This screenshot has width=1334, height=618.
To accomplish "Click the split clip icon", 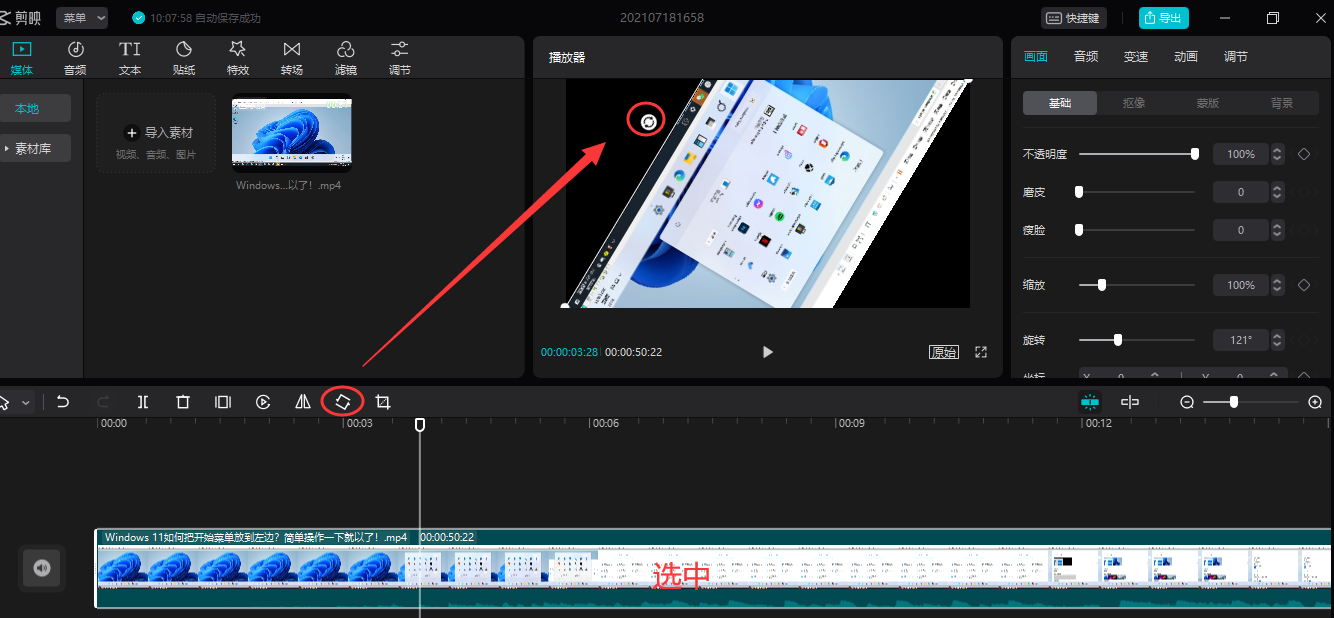I will tap(143, 402).
